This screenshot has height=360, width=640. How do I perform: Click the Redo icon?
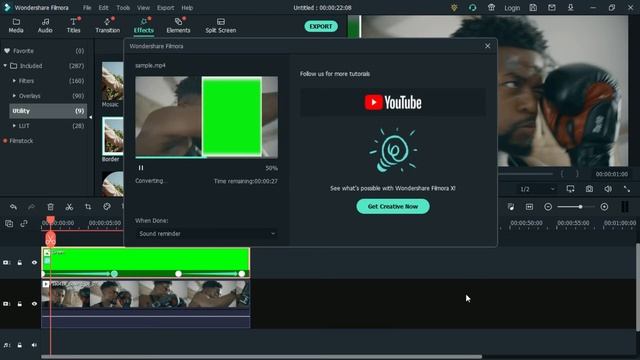pos(31,207)
